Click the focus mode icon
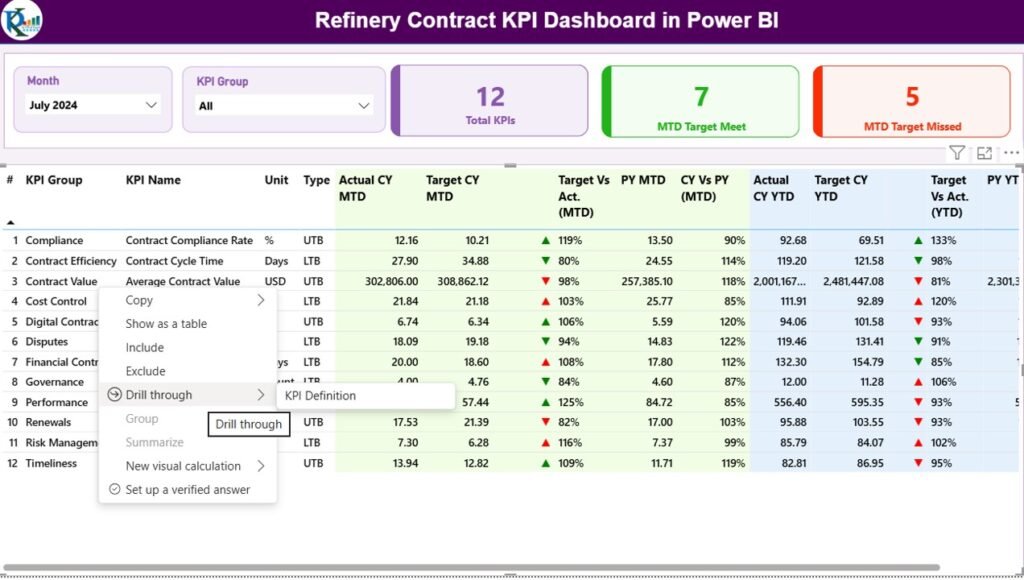The width and height of the screenshot is (1024, 580). pyautogui.click(x=984, y=153)
